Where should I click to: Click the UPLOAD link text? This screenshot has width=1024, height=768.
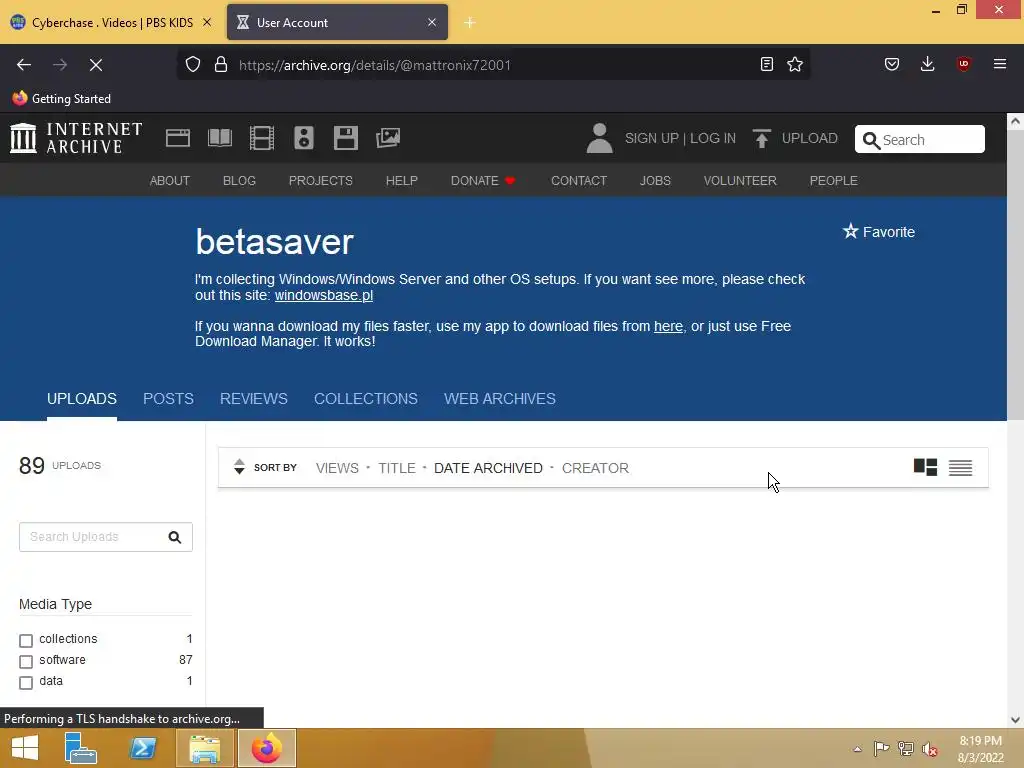pos(809,138)
